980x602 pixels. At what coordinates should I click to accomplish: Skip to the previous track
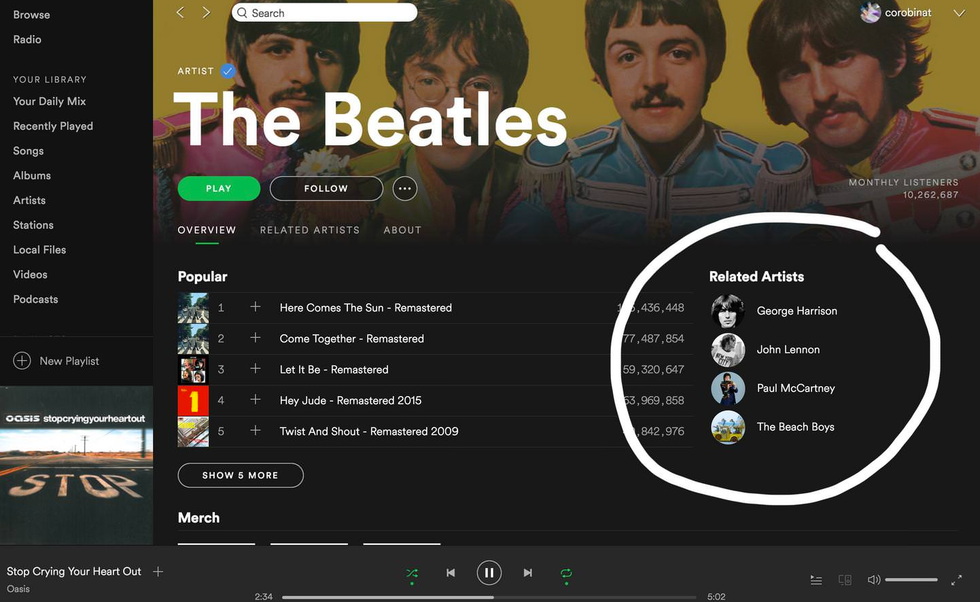(450, 573)
